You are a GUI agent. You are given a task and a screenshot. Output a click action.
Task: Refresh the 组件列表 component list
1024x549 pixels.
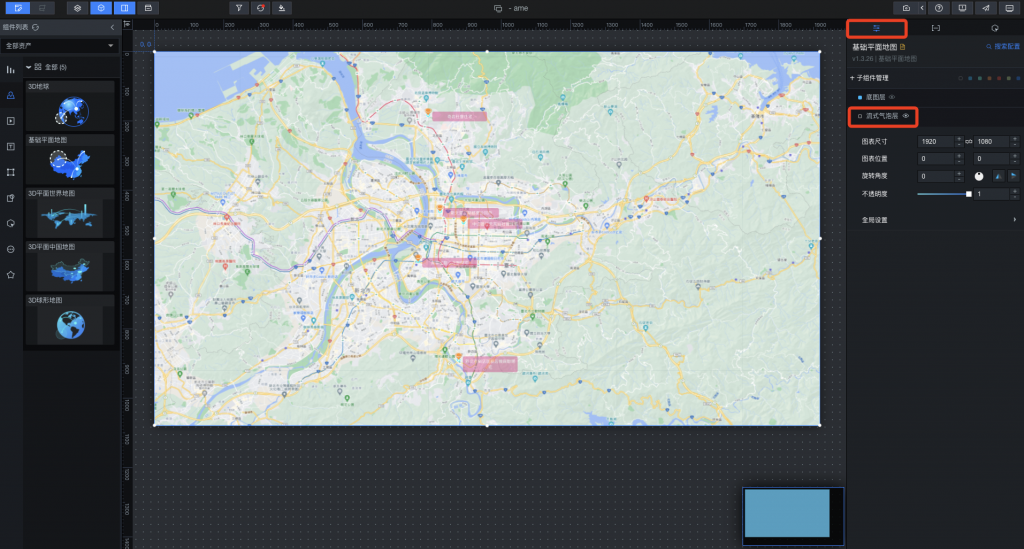(35, 27)
